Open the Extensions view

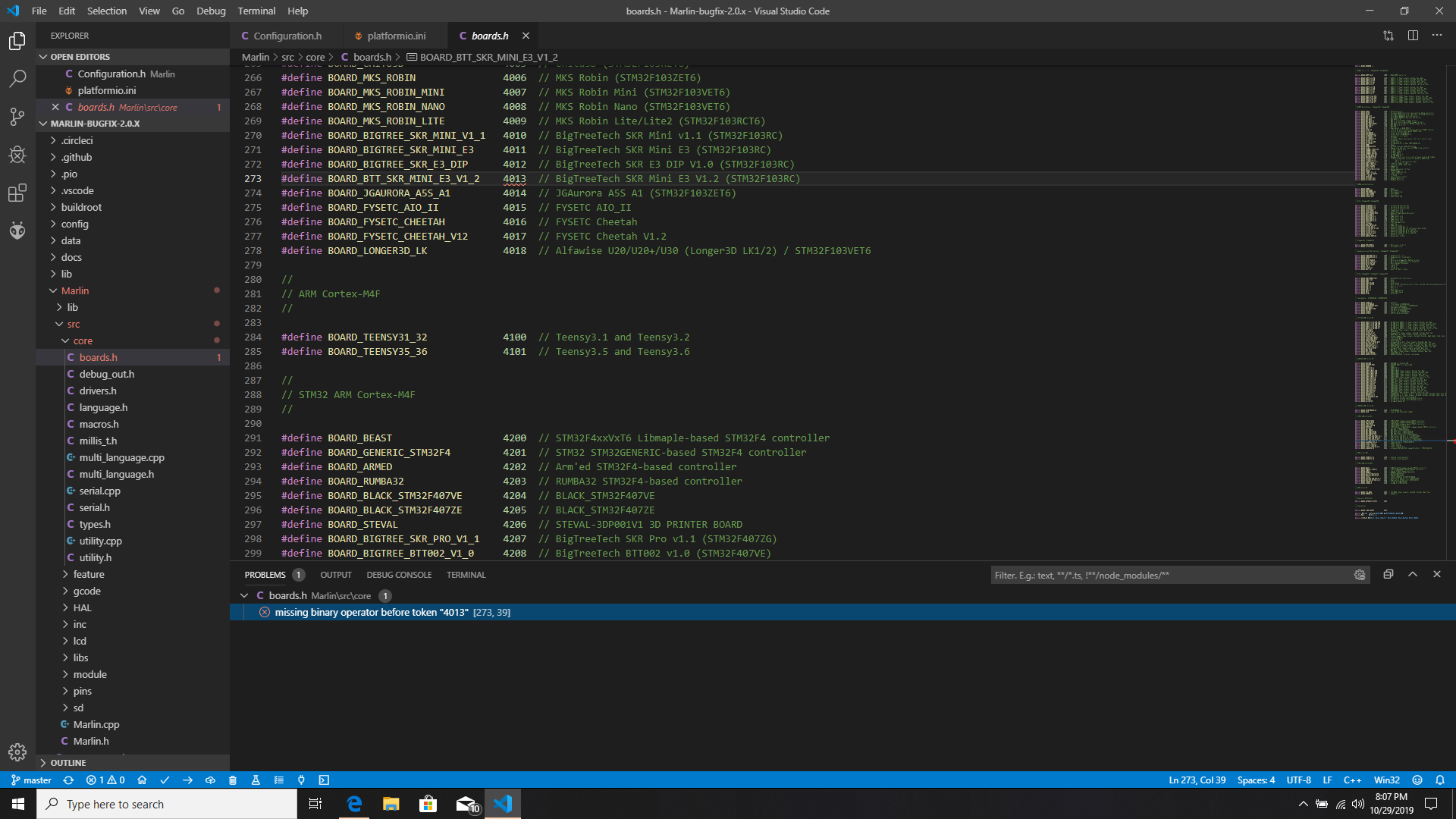click(x=17, y=193)
